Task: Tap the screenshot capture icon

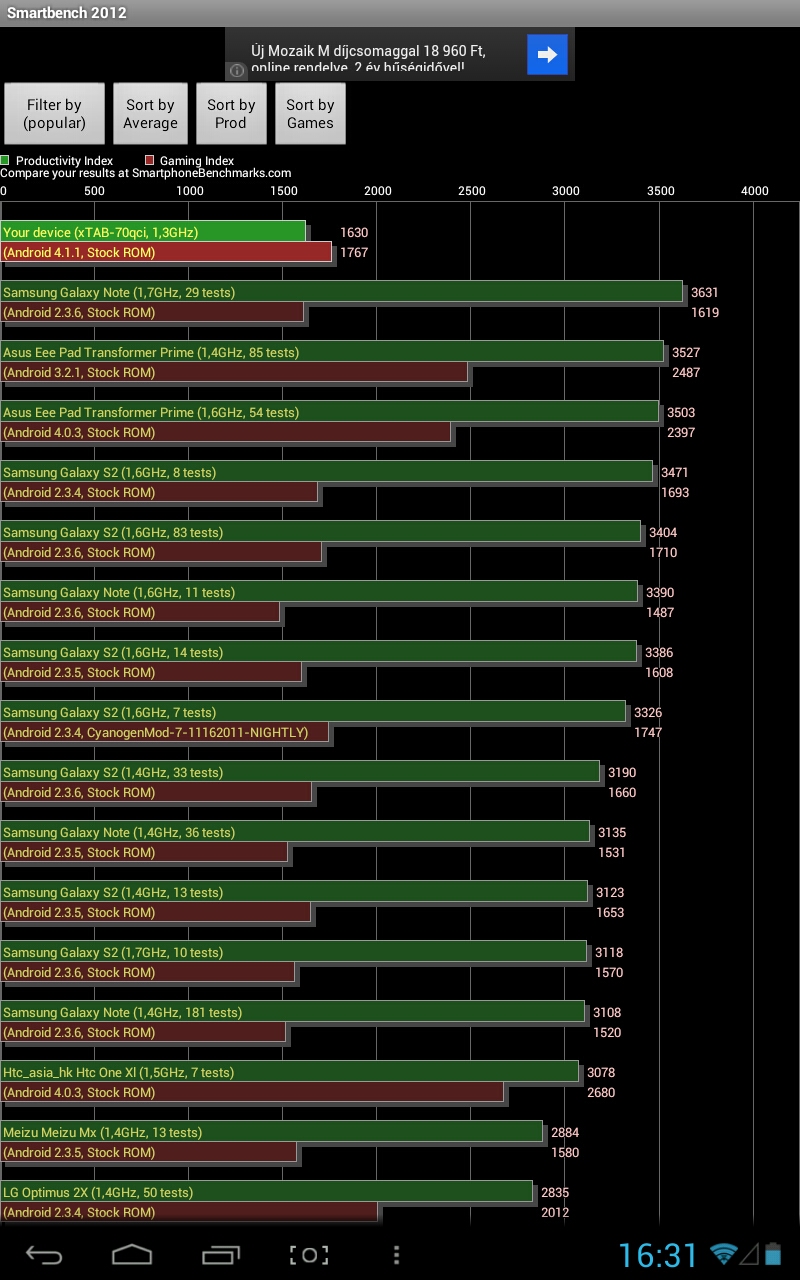Action: pos(309,1255)
